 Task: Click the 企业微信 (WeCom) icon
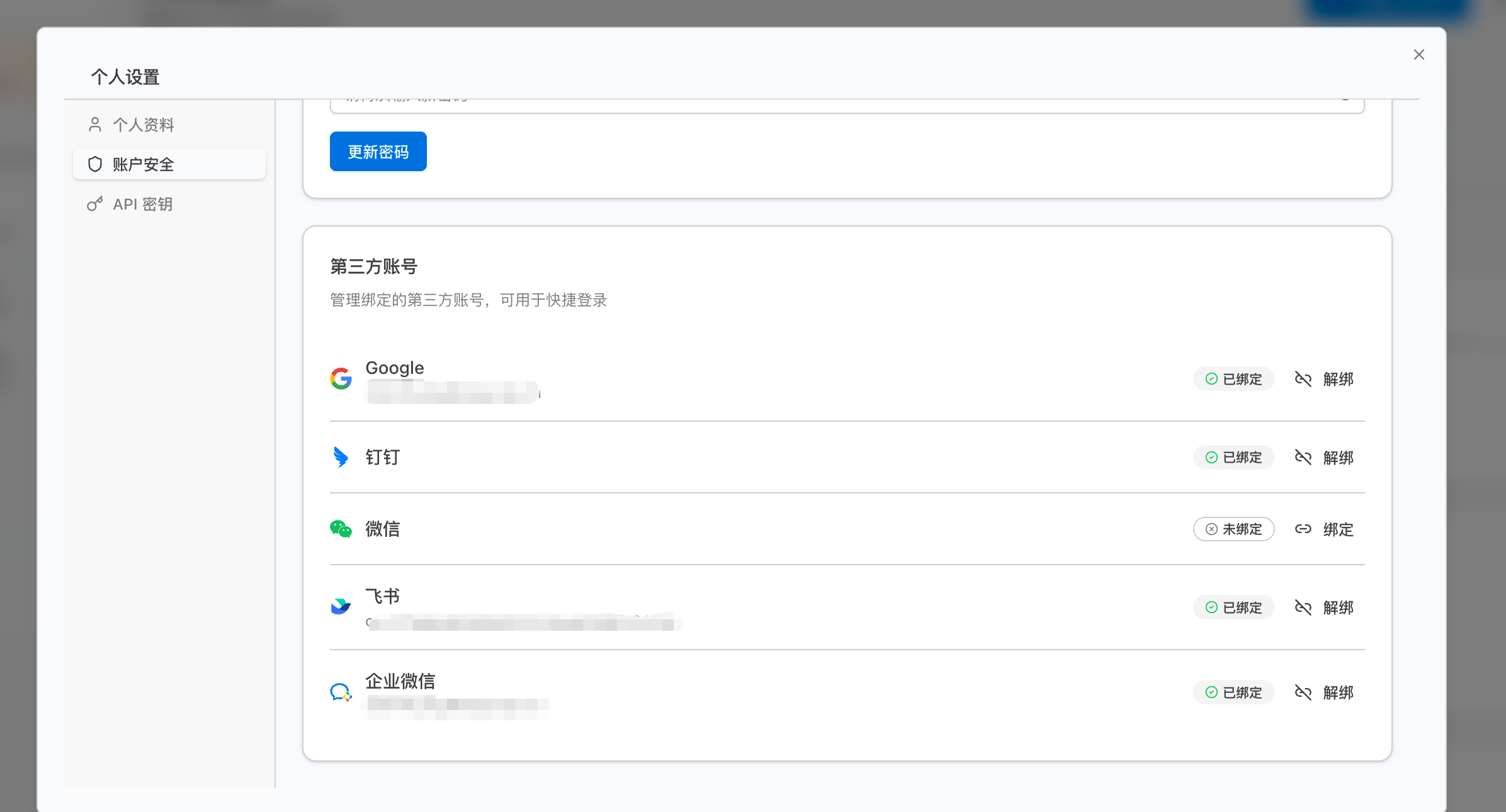click(341, 692)
